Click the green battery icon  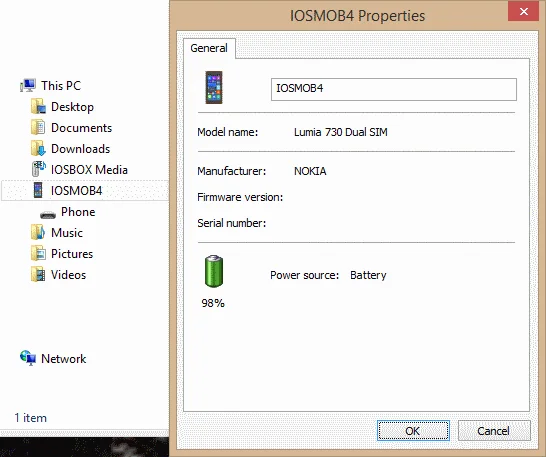pos(214,271)
